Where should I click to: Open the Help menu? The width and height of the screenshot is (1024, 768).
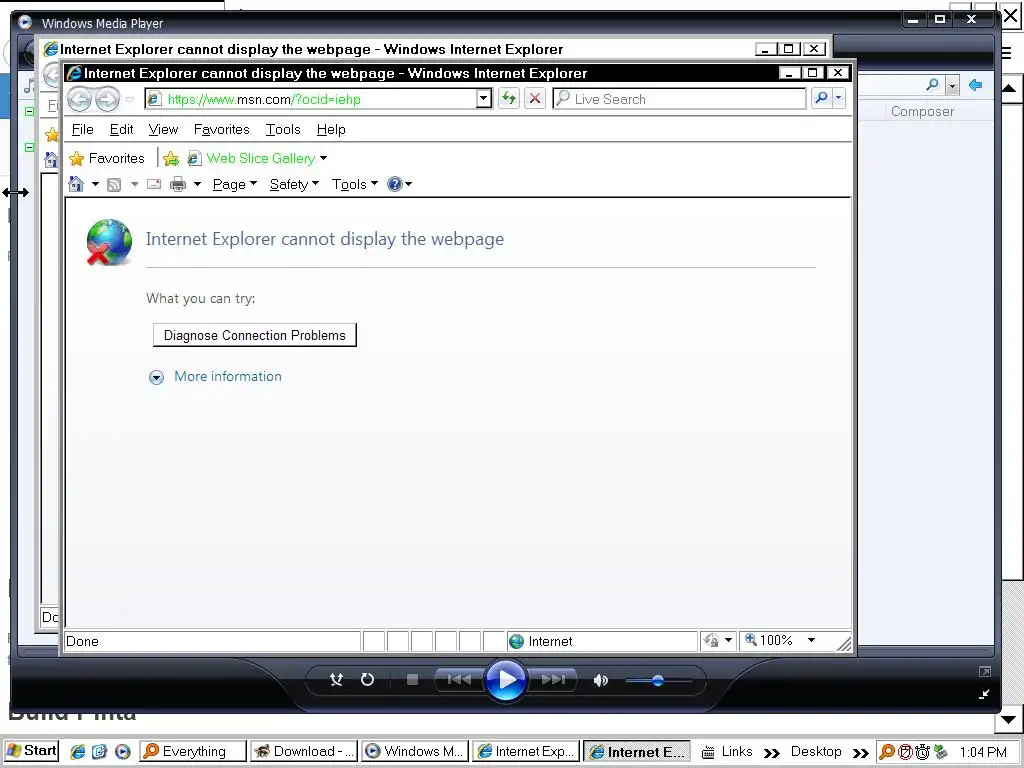pos(331,129)
